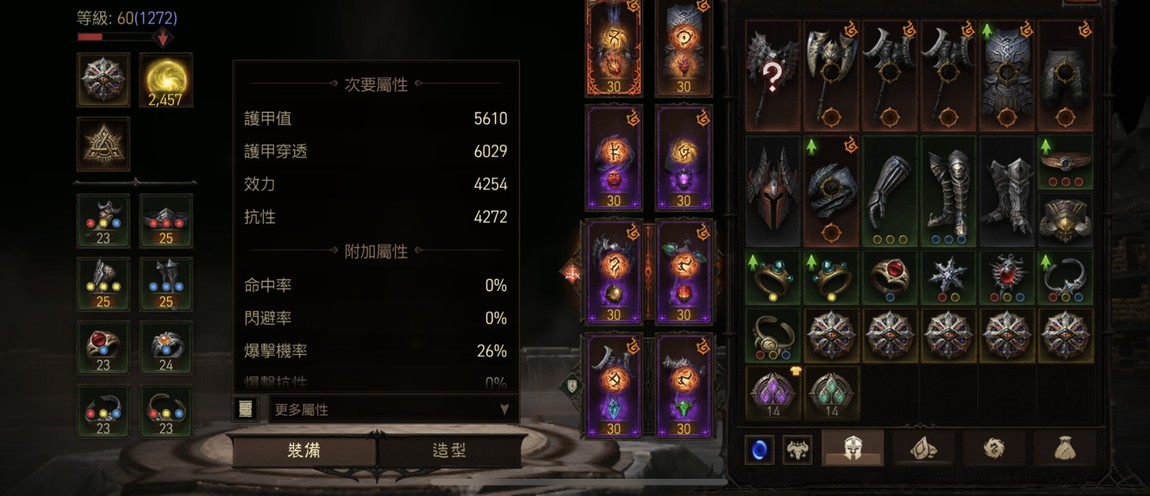Open the equipped ring slot ranked 24
Viewport: 1150px width, 496px height.
point(166,348)
